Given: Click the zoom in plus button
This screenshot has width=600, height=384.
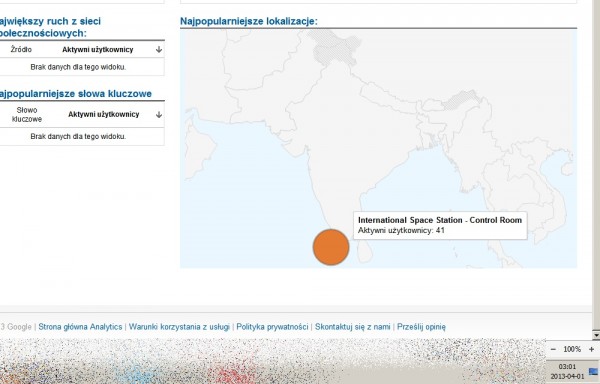Looking at the screenshot, I should 592,349.
